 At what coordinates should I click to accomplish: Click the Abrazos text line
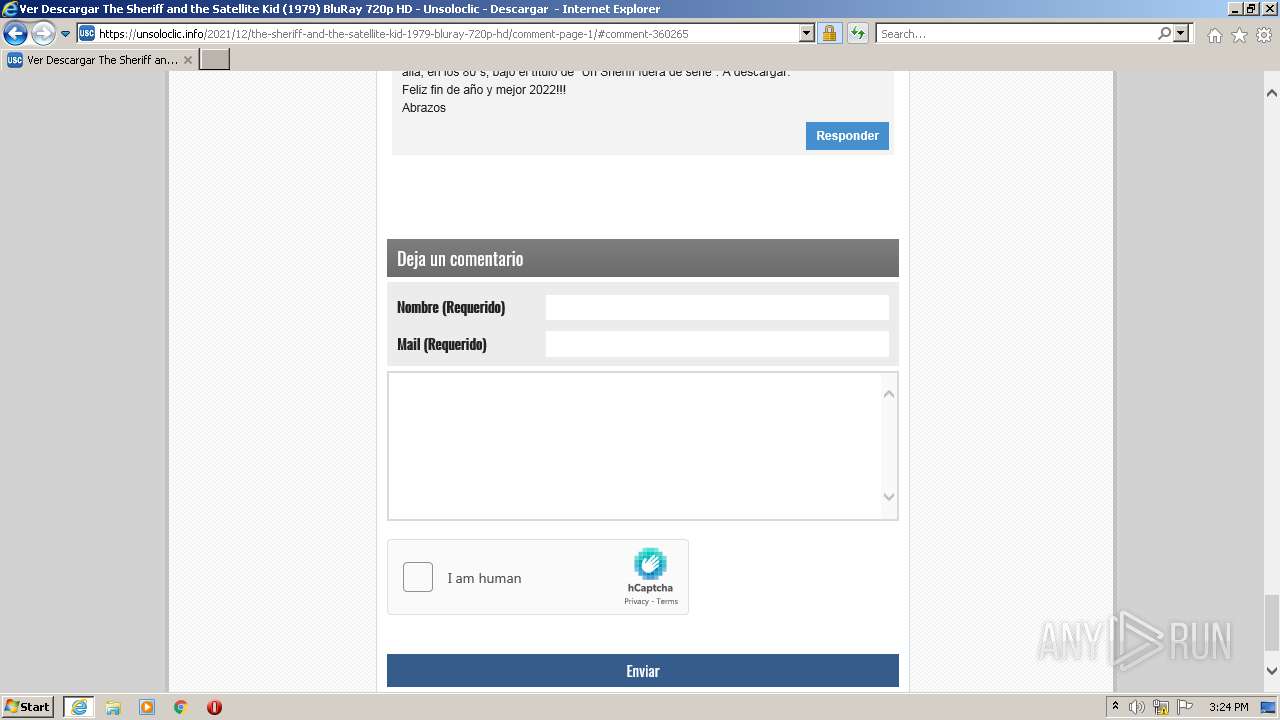(424, 108)
